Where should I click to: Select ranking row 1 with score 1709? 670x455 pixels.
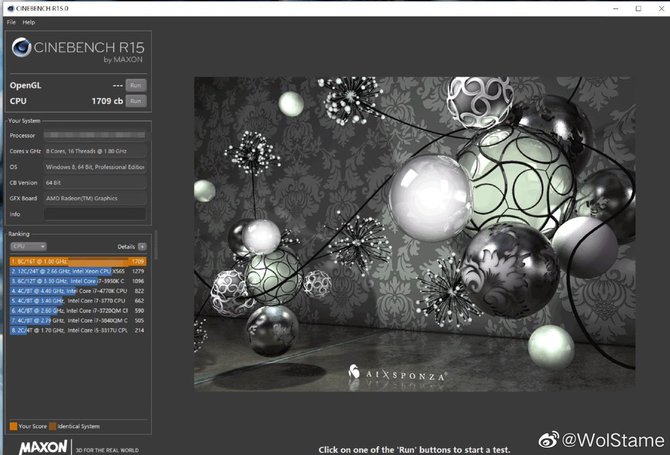[x=78, y=261]
